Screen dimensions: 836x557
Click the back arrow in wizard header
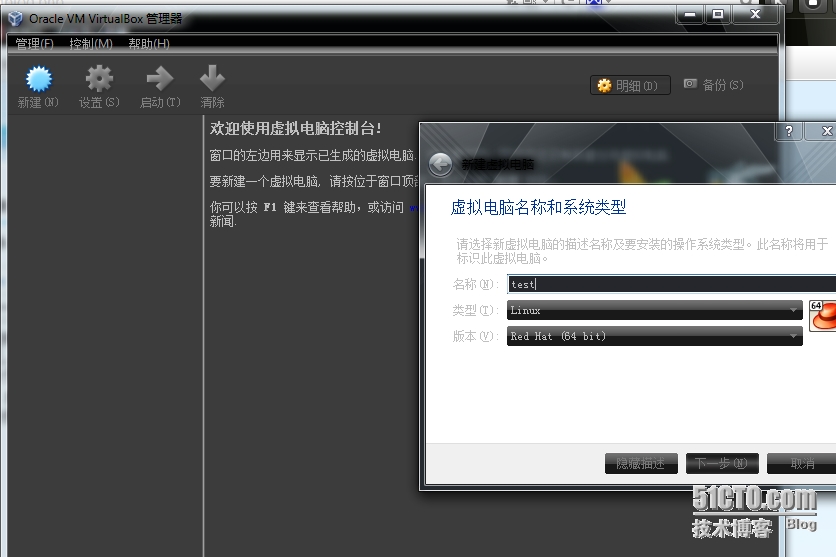click(x=440, y=164)
